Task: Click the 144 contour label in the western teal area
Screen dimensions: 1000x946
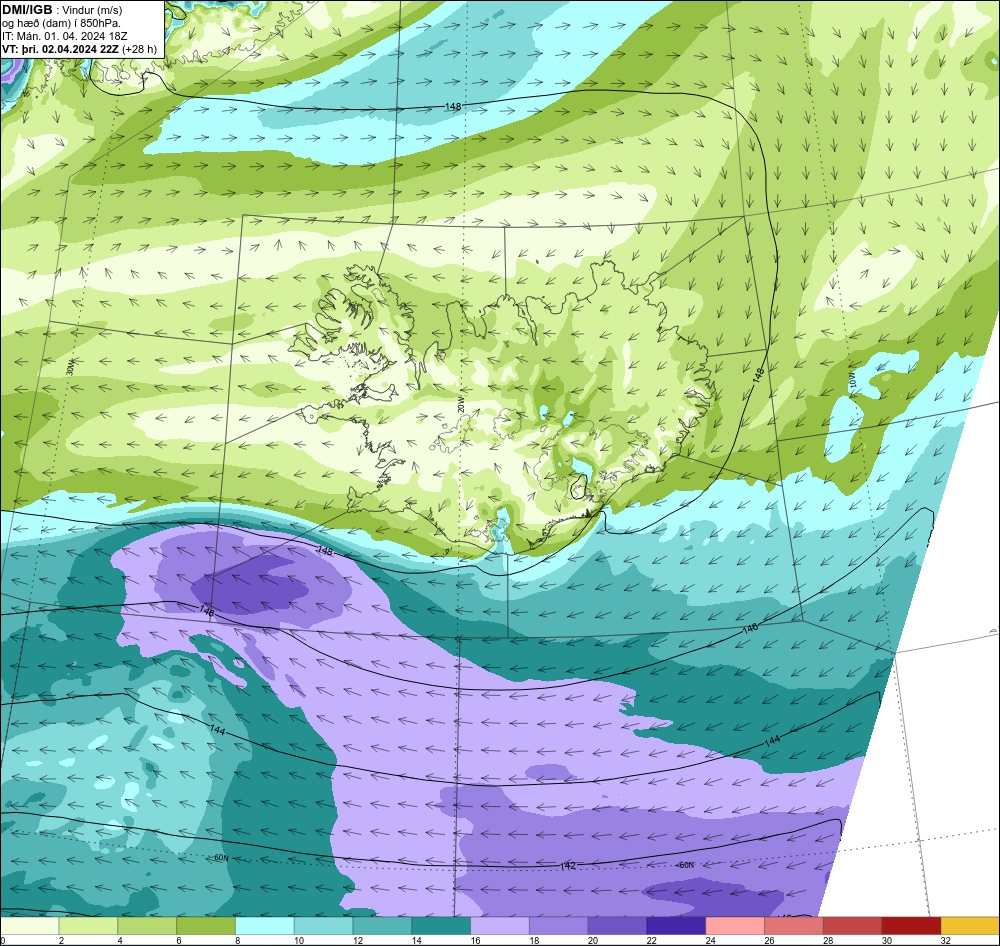Action: [x=217, y=730]
